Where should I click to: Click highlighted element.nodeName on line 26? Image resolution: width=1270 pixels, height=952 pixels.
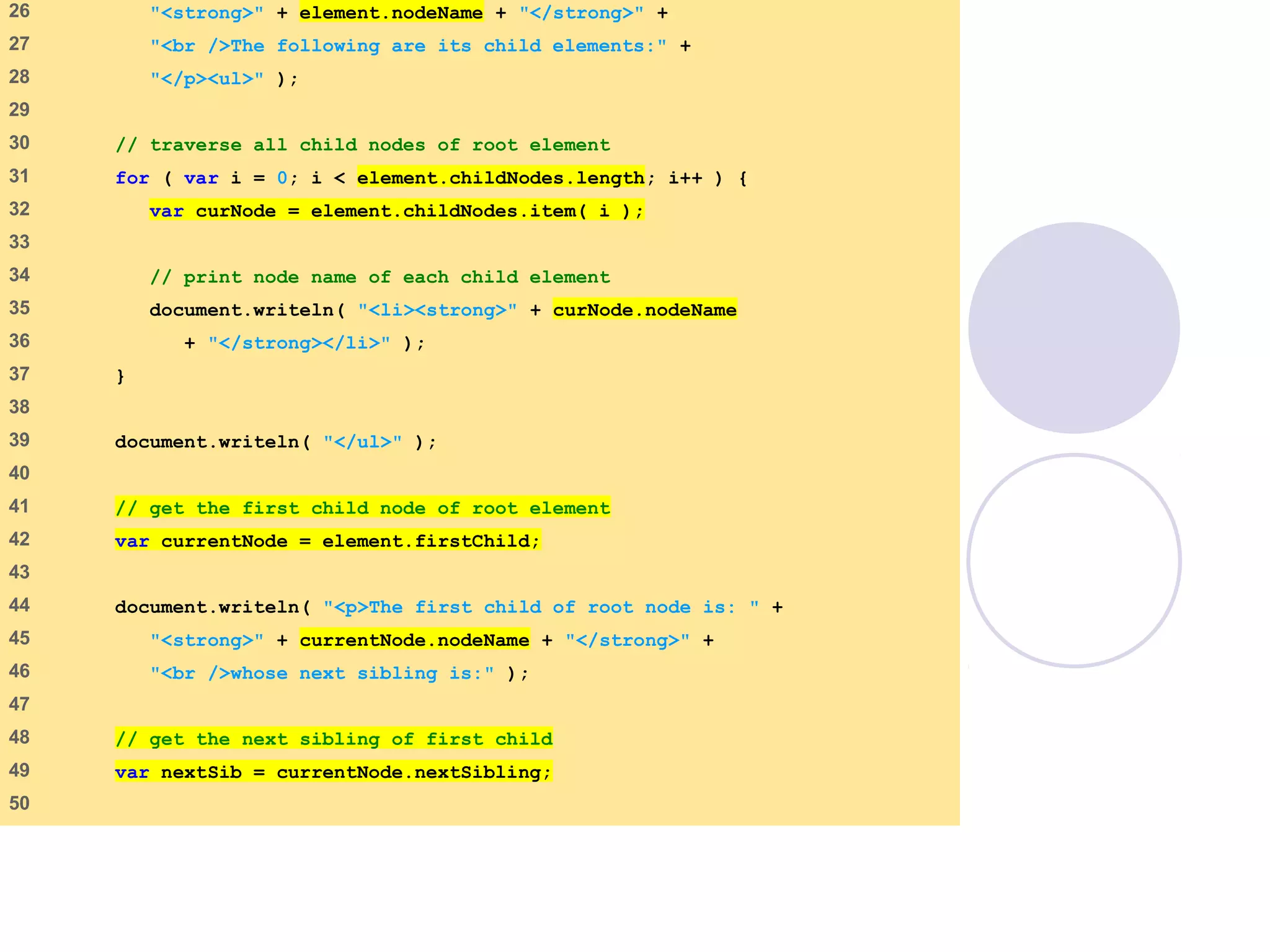391,12
